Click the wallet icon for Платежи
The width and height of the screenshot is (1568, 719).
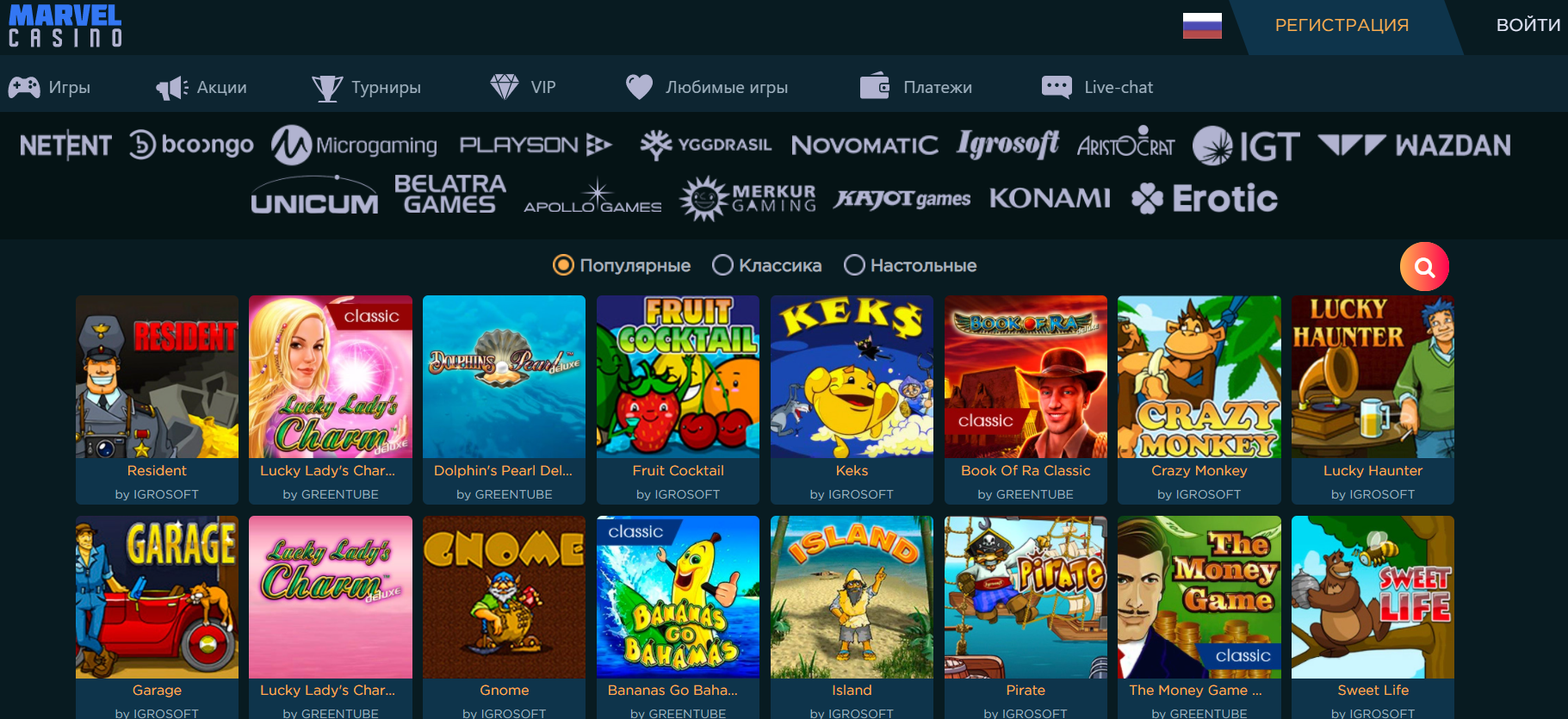point(875,86)
